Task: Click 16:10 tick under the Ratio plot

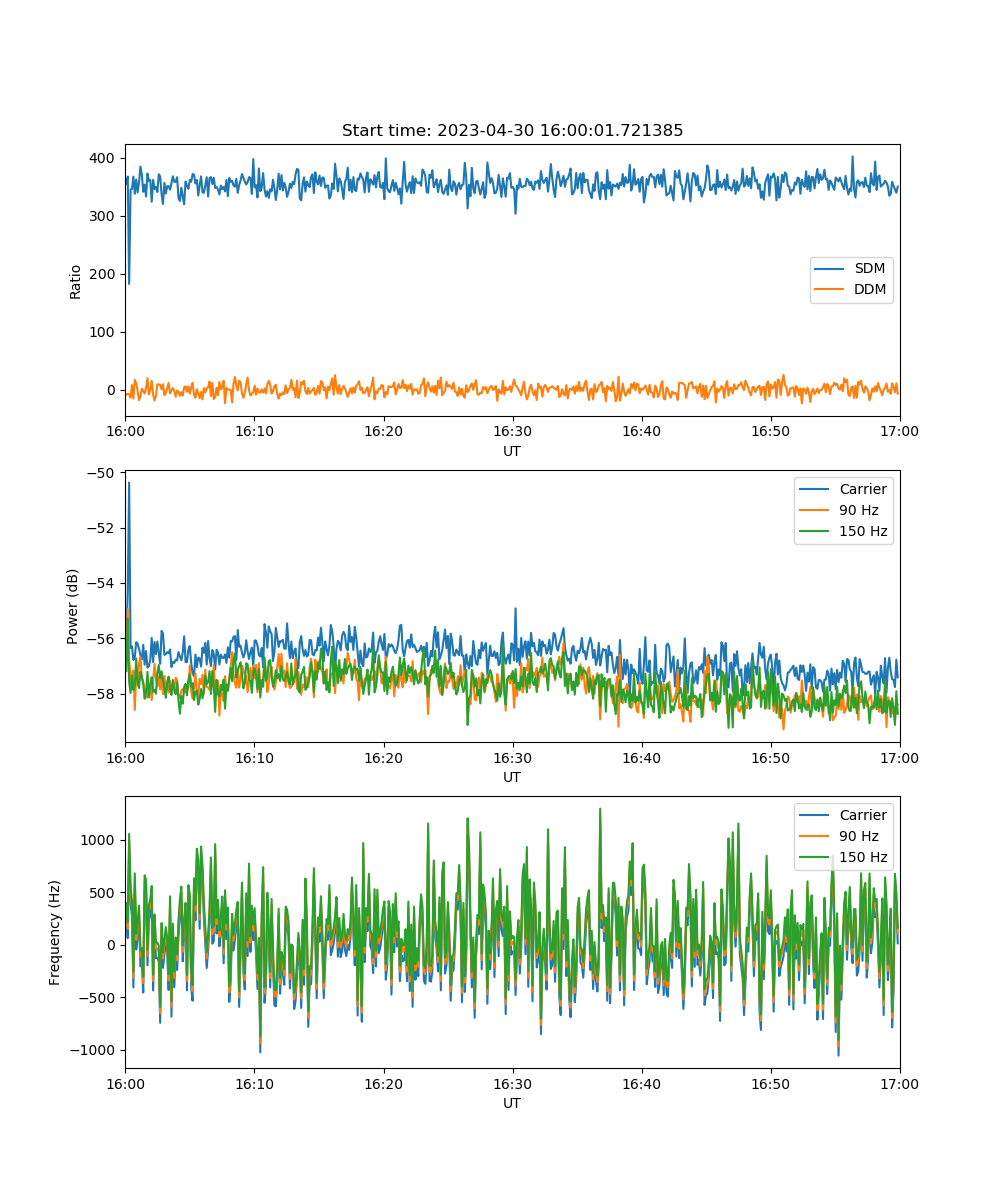Action: click(x=254, y=431)
